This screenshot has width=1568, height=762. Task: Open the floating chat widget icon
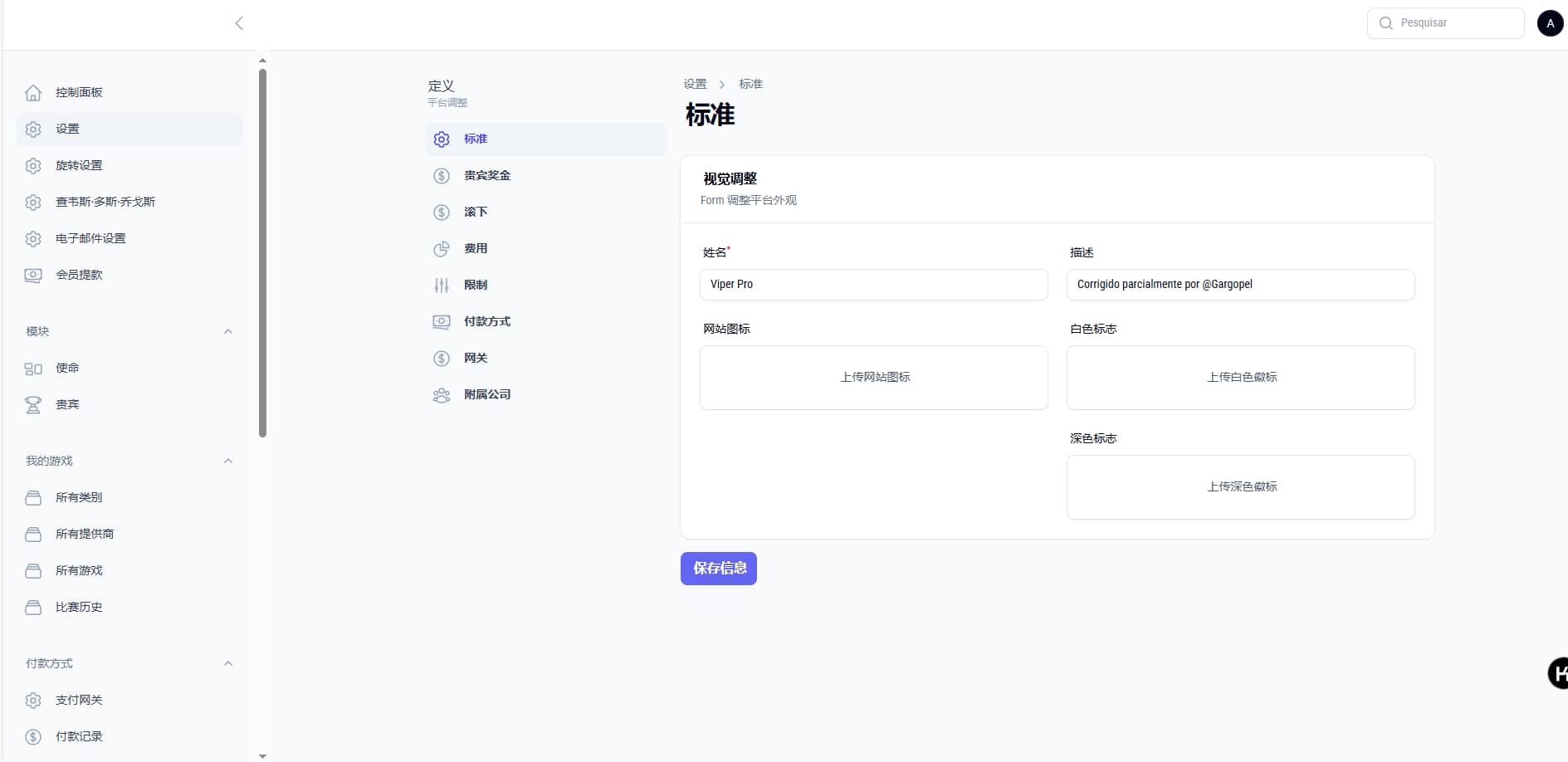click(x=1558, y=672)
